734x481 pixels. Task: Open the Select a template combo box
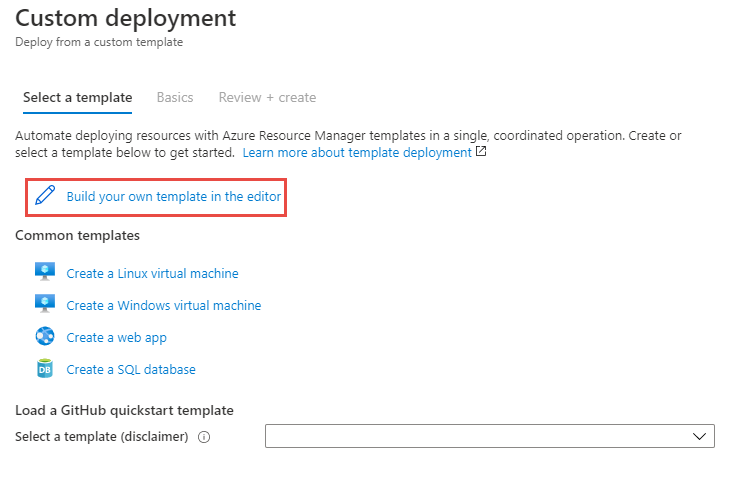[489, 436]
